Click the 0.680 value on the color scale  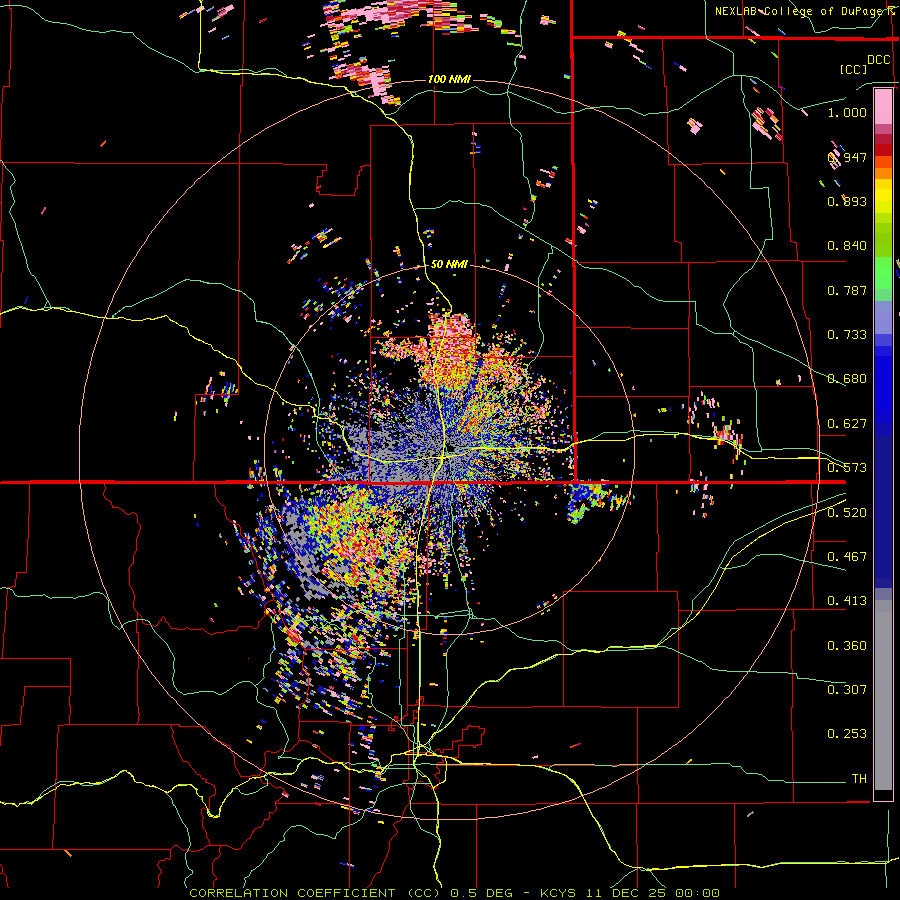pyautogui.click(x=847, y=379)
